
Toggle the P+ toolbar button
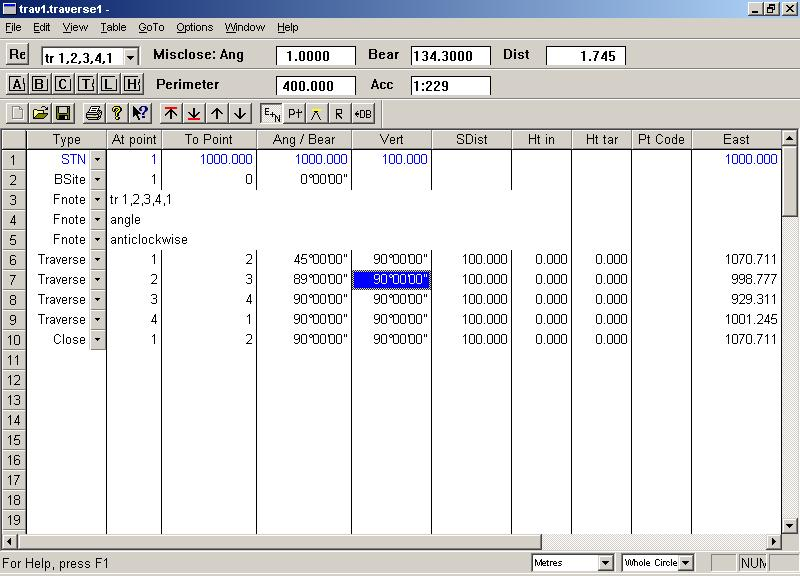[294, 114]
